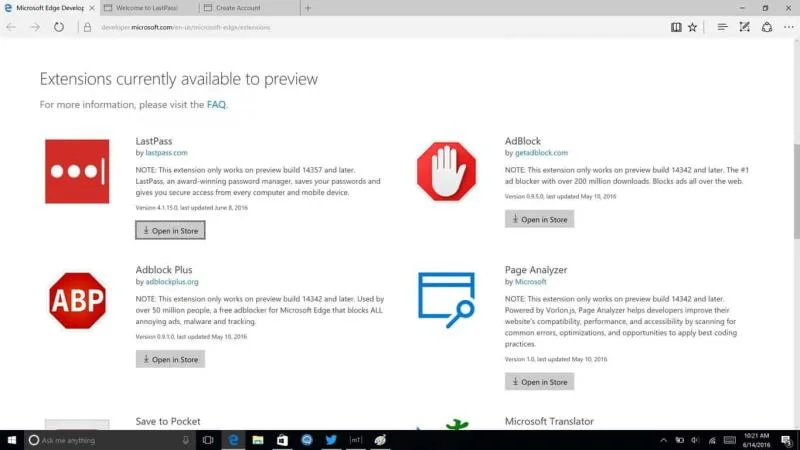The height and width of the screenshot is (450, 800).
Task: Add page to favorites with star icon
Action: tap(692, 28)
